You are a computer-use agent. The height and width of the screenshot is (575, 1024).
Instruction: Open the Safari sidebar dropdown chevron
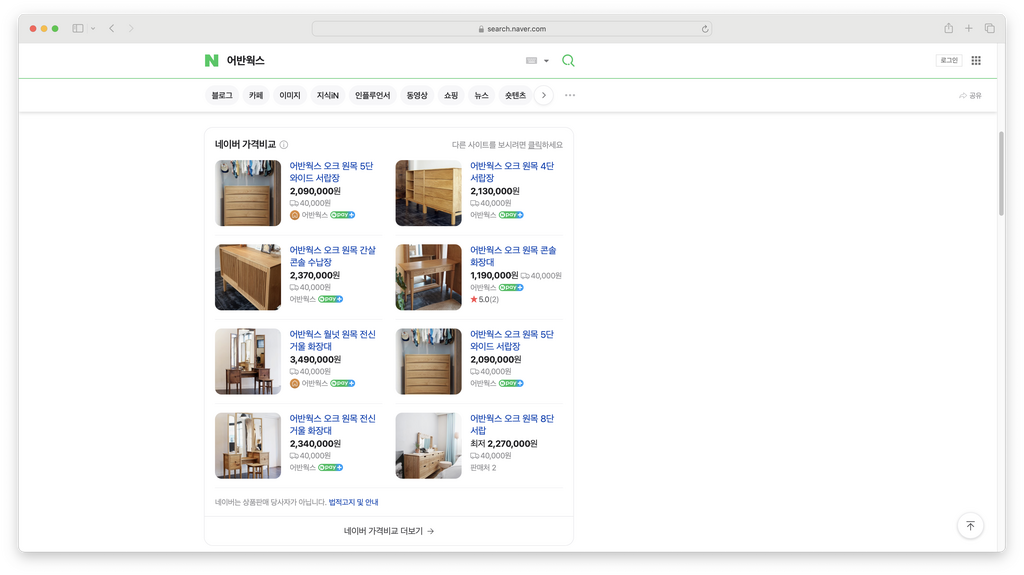(93, 28)
